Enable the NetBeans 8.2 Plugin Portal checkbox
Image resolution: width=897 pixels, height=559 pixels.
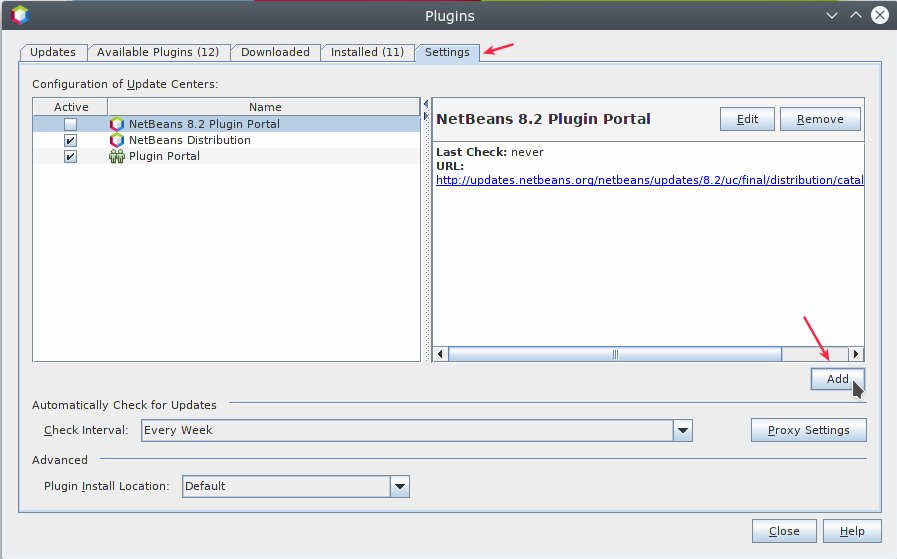coord(70,124)
